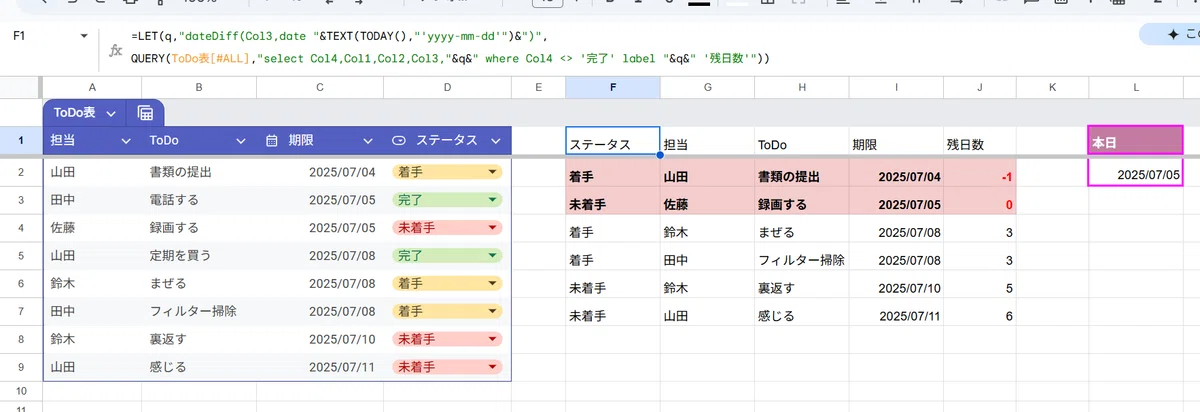Click the 期限 cell in column I
Image resolution: width=1200 pixels, height=412 pixels.
pos(895,141)
